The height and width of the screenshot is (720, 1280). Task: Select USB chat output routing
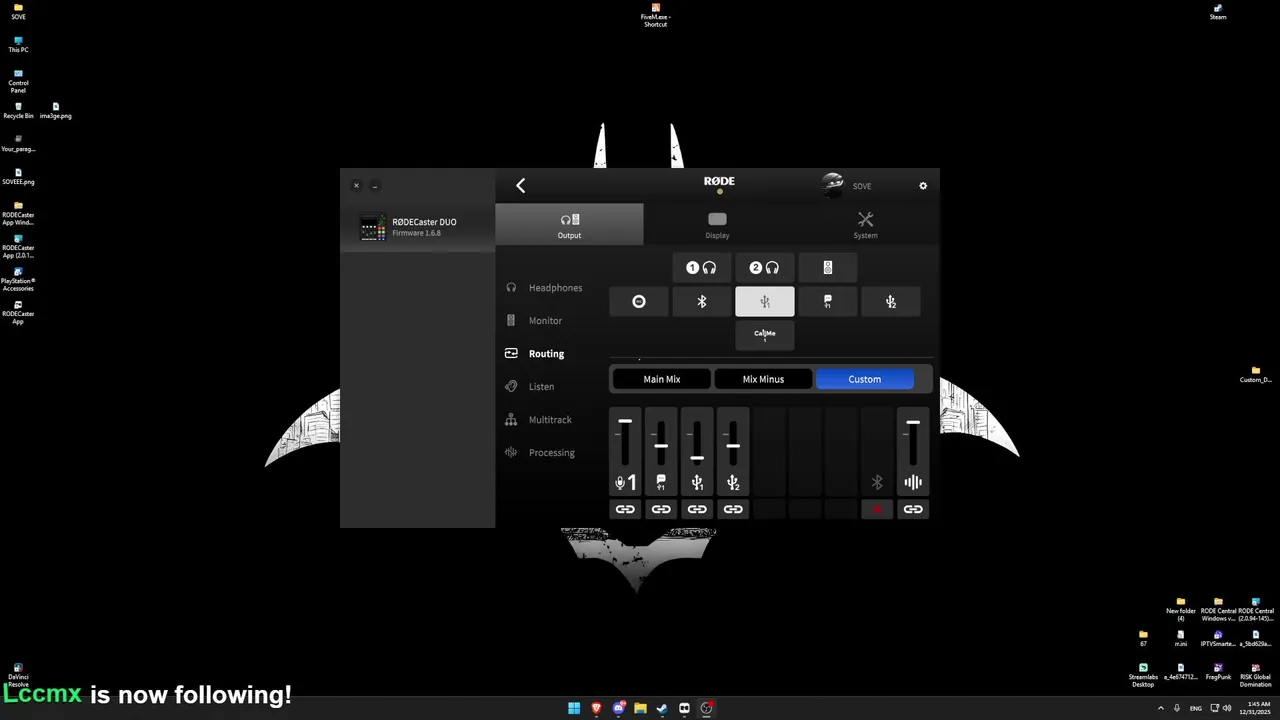(x=827, y=302)
